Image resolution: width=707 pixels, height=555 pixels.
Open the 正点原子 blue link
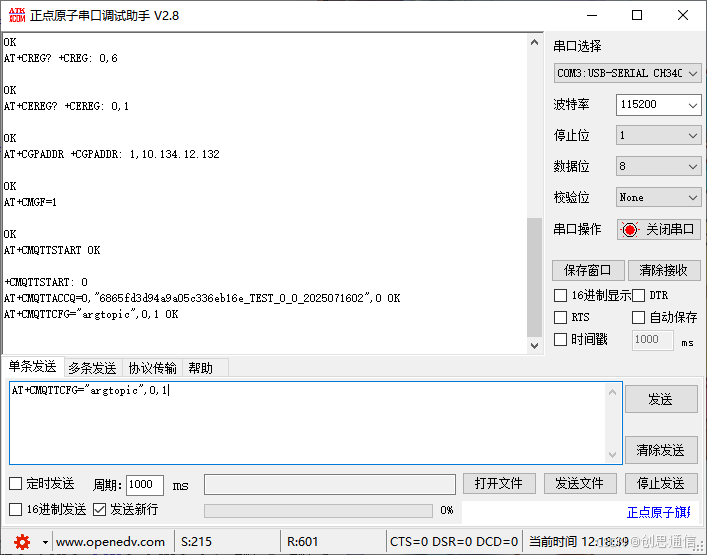(658, 512)
